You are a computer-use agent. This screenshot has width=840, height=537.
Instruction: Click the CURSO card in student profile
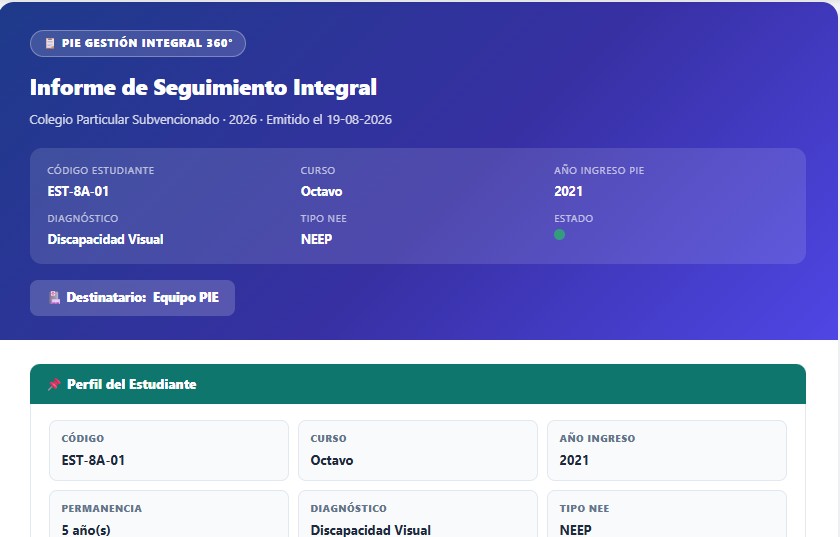click(x=418, y=451)
